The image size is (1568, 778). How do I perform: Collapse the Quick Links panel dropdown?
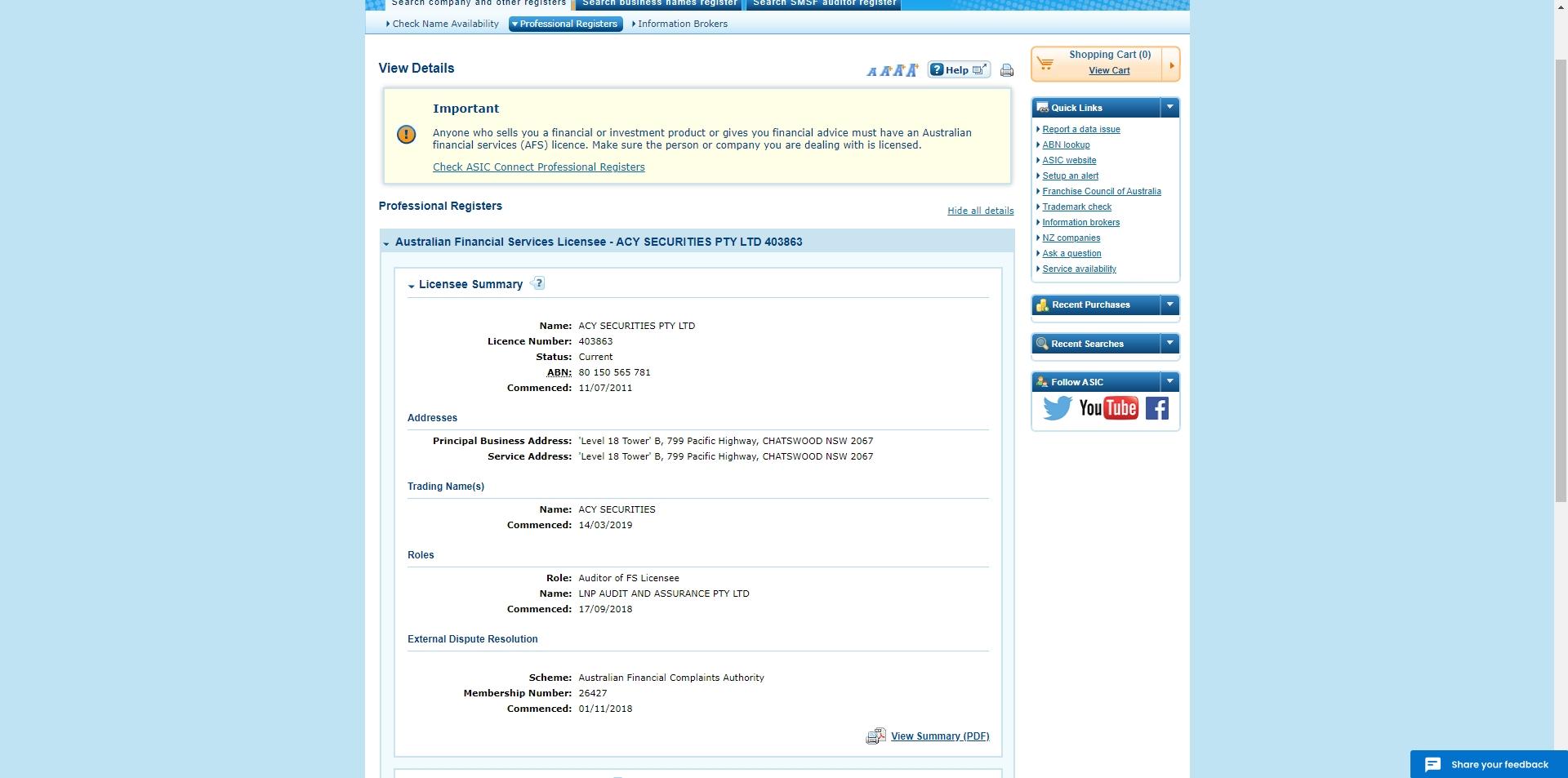coord(1169,108)
